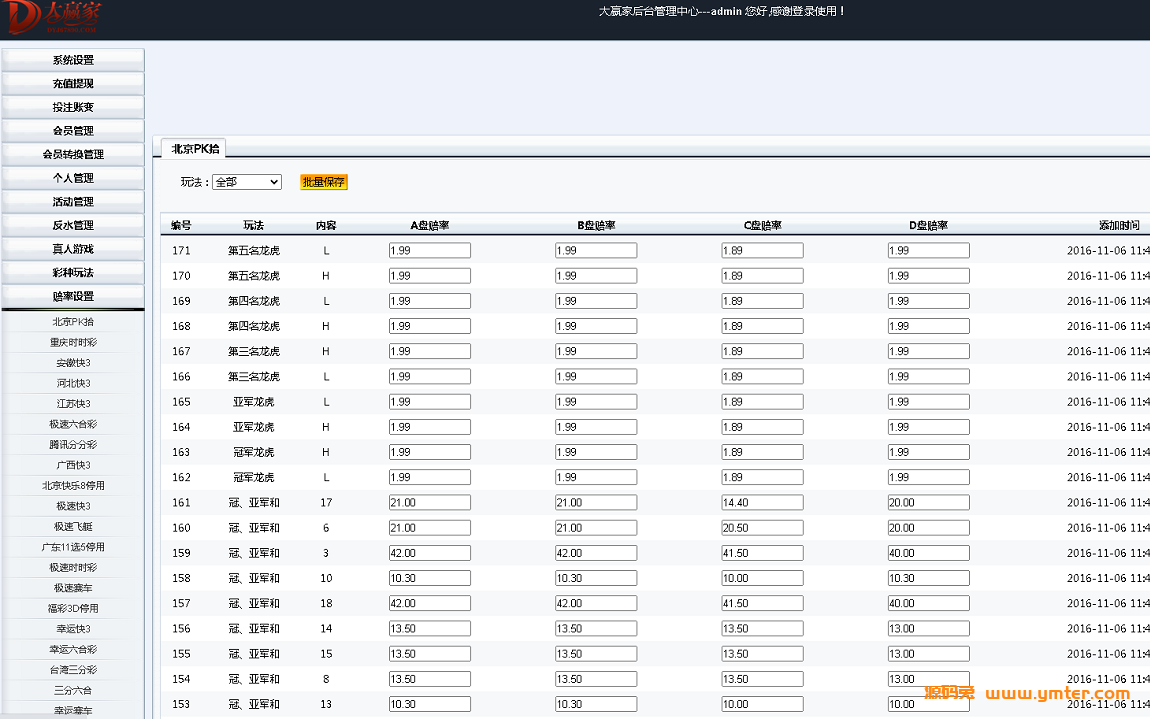Select 极速赛车 in sidebar

click(x=73, y=588)
